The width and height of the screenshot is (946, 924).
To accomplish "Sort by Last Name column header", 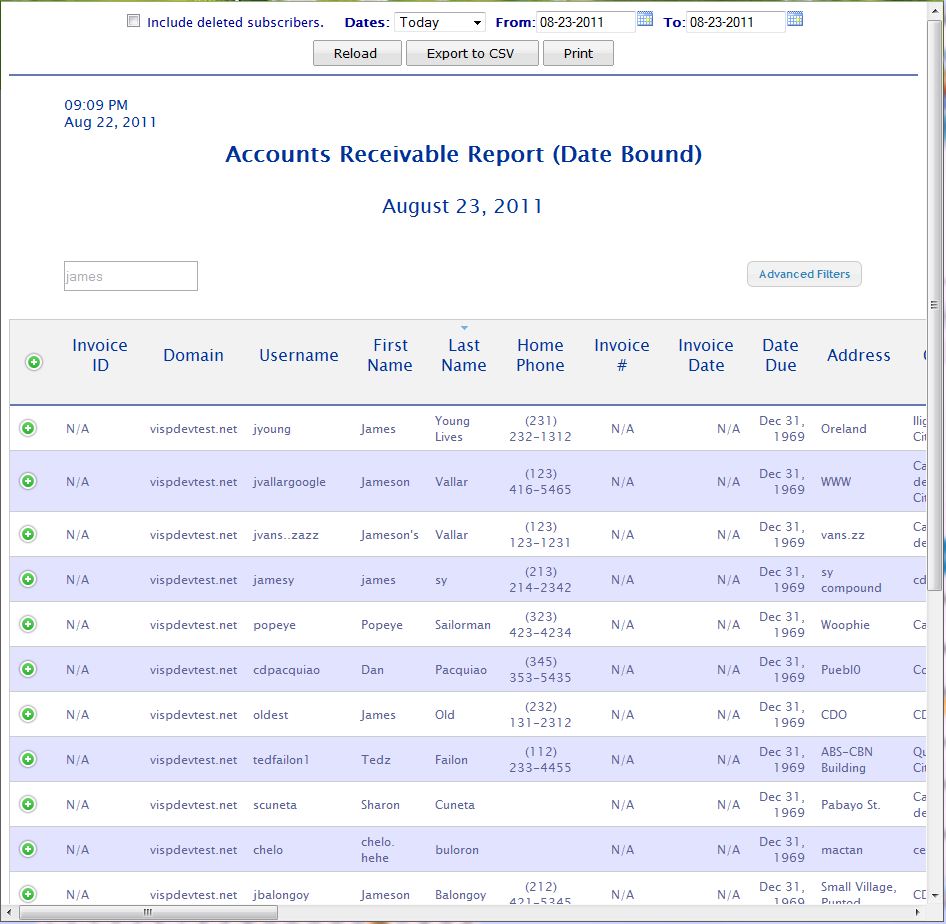I will pyautogui.click(x=463, y=355).
